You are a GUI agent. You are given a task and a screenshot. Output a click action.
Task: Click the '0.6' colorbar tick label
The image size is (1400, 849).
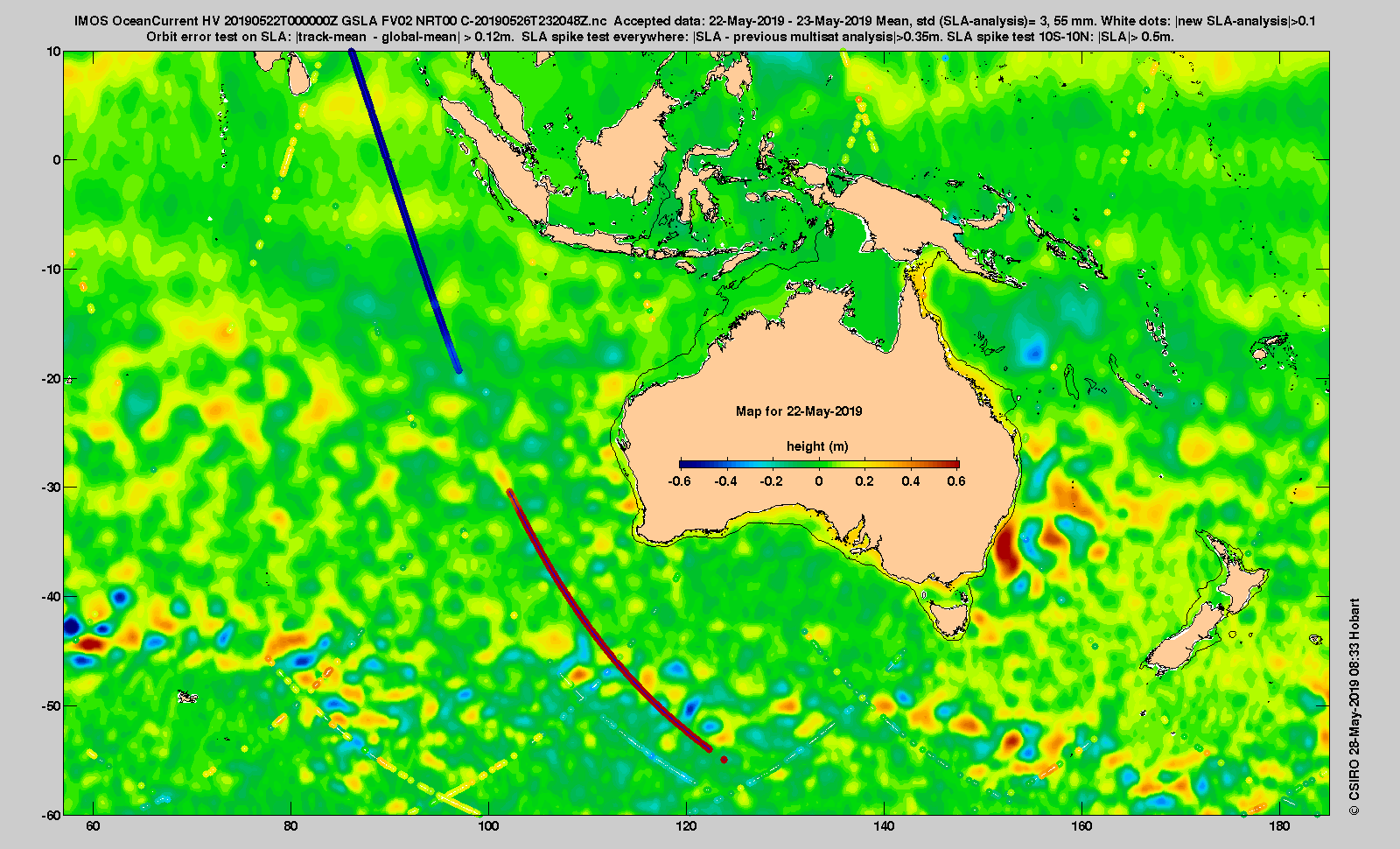[x=956, y=481]
